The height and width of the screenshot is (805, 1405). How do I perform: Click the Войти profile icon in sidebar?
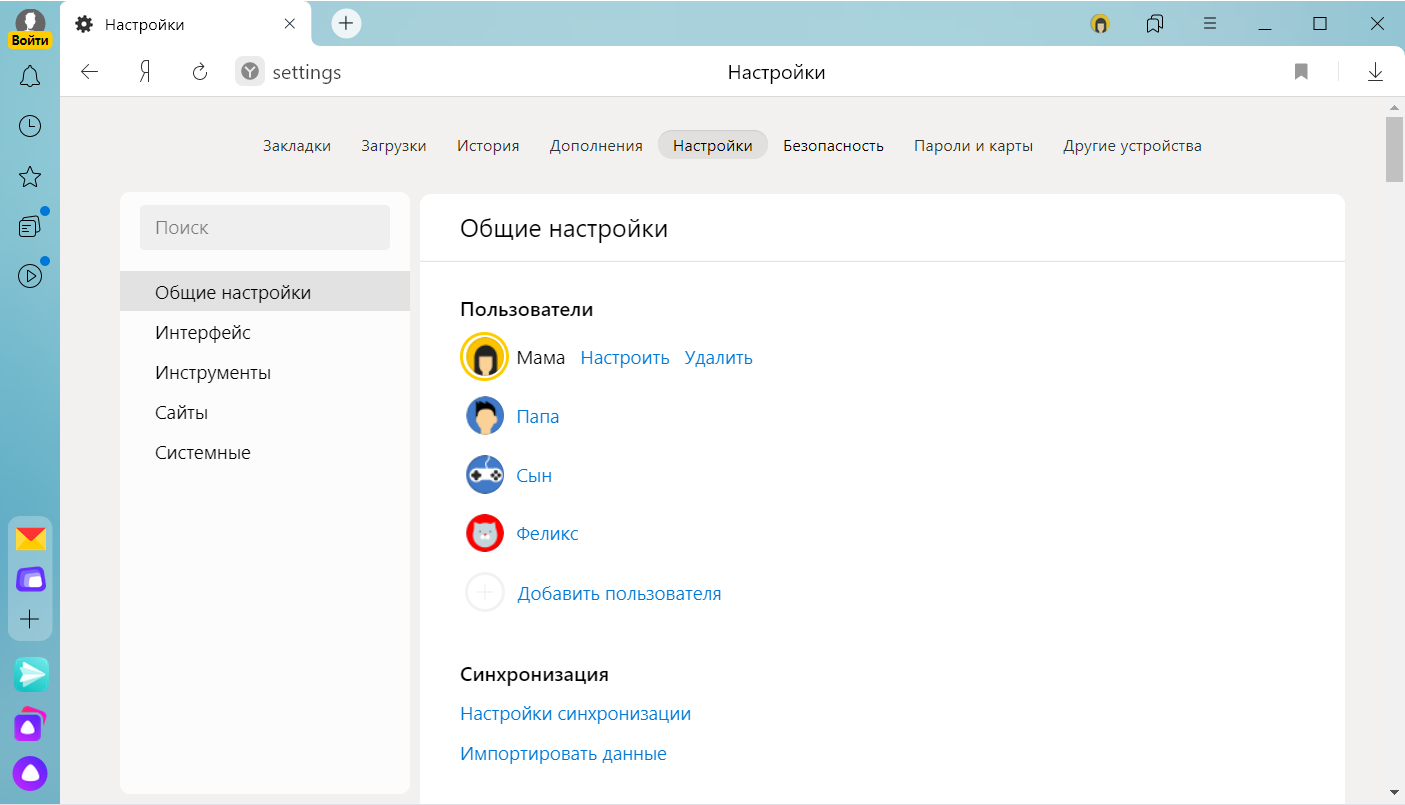point(30,28)
